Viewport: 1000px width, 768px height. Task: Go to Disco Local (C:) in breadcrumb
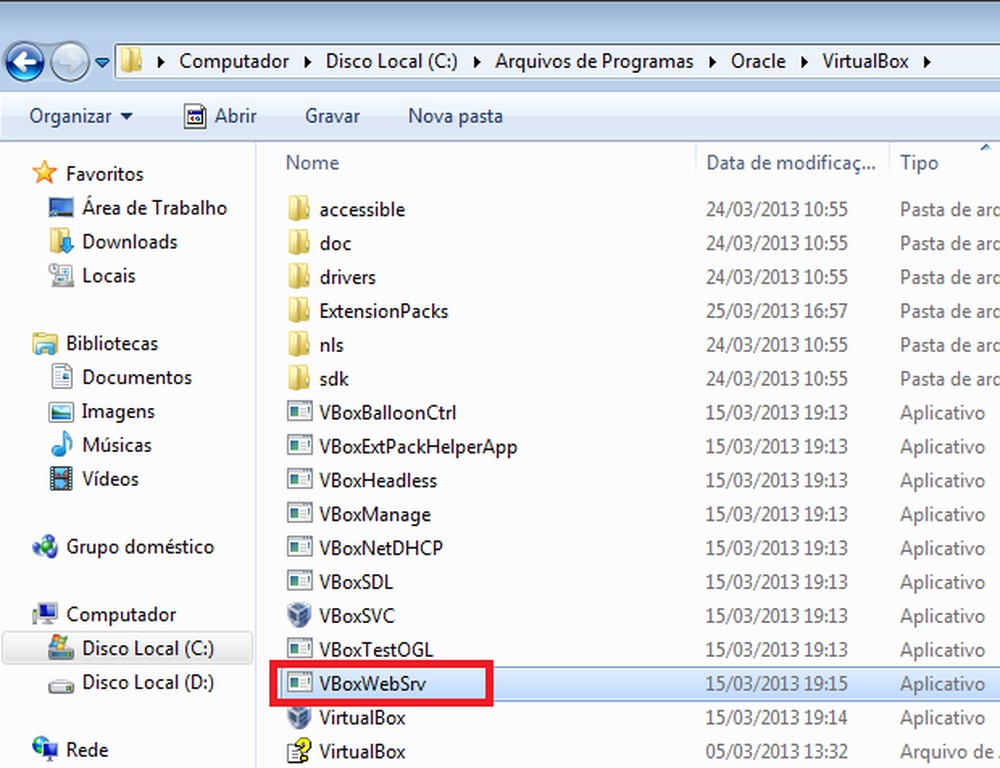(391, 61)
